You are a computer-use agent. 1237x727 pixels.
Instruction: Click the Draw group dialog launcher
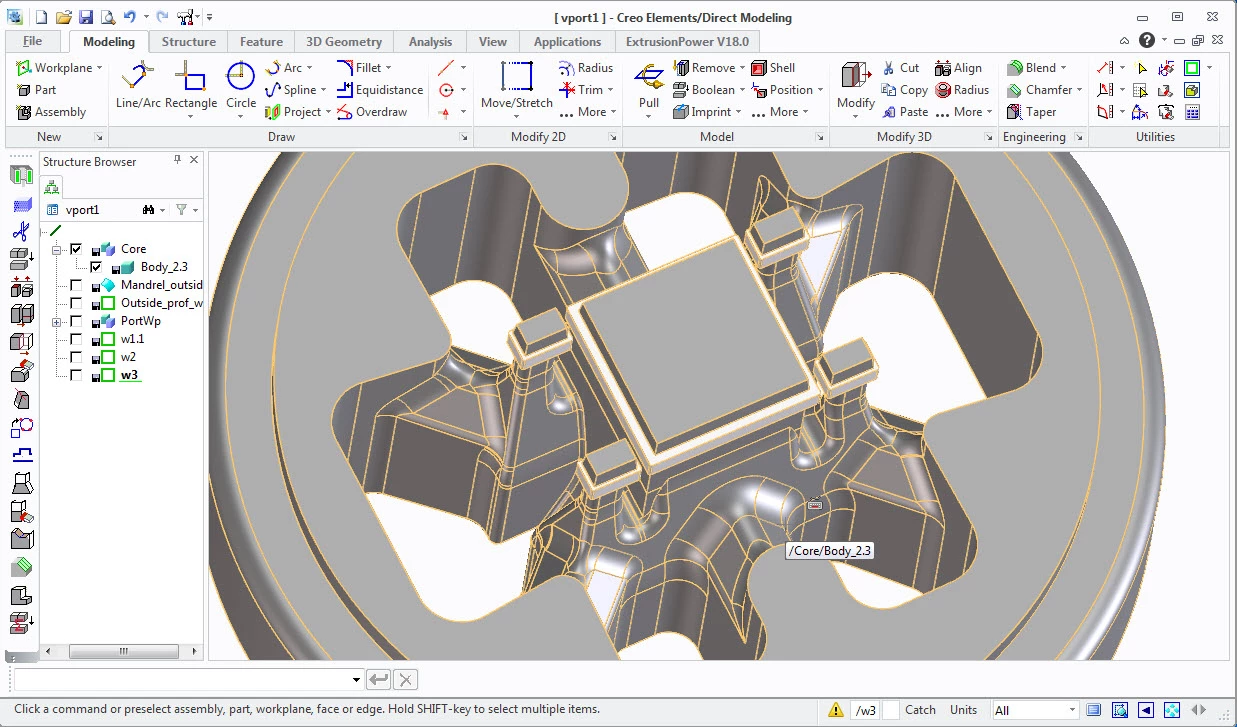pos(464,137)
